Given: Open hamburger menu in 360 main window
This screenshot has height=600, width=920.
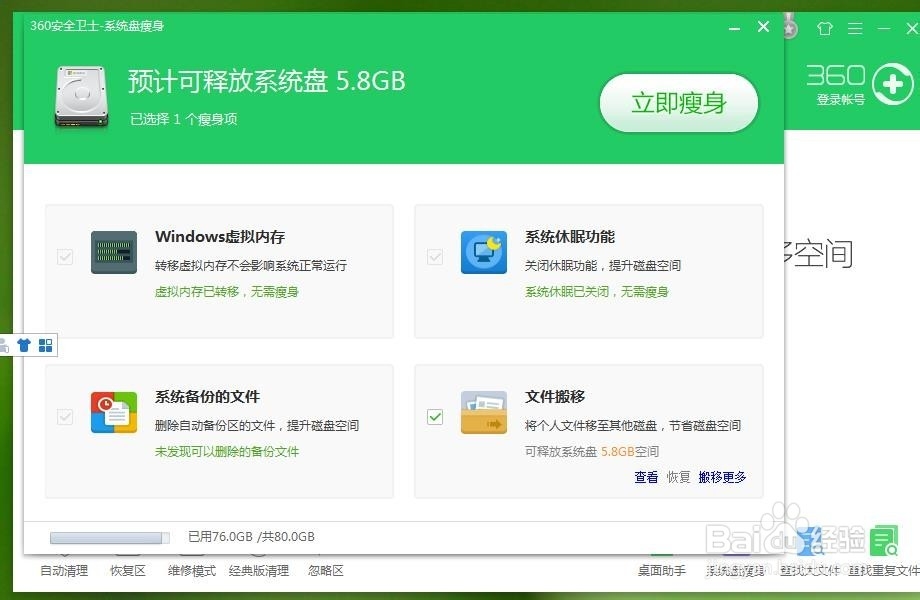Looking at the screenshot, I should tap(855, 28).
